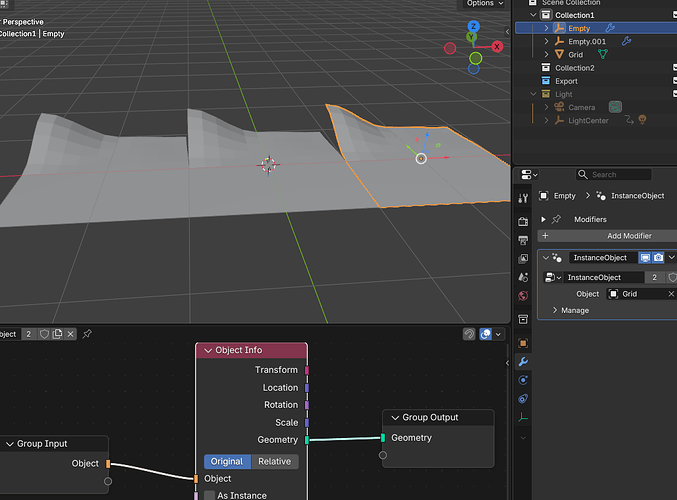Select Collection2 in outliner

[575, 68]
